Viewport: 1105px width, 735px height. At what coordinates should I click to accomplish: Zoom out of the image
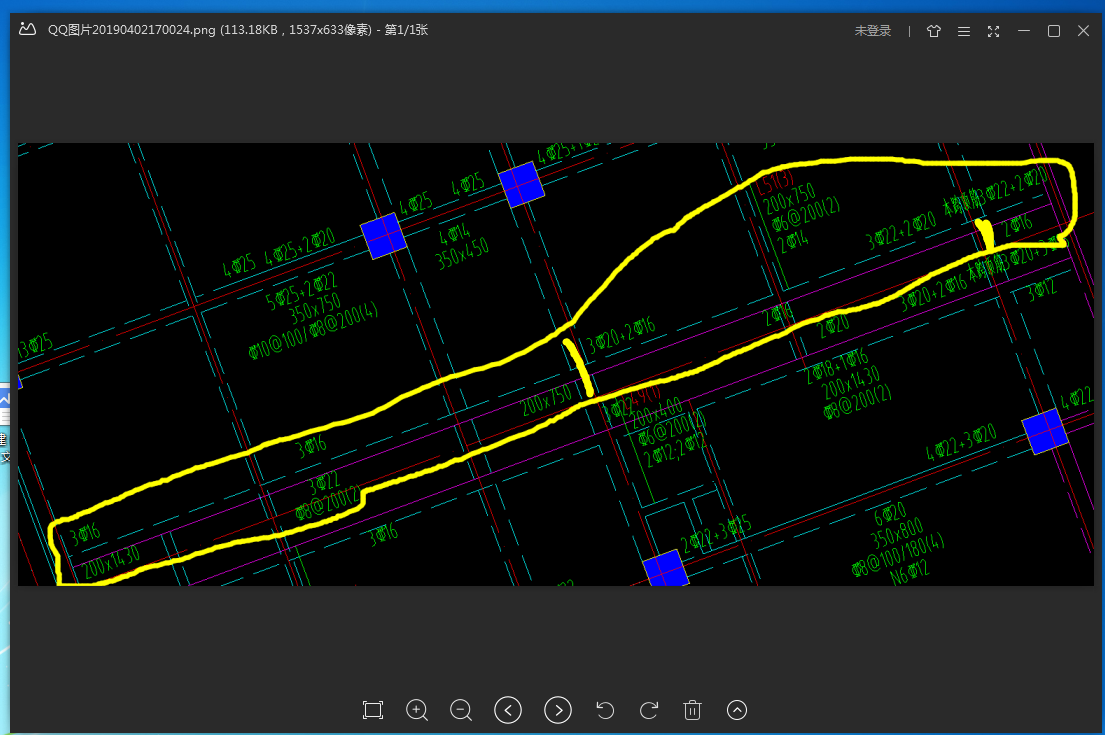[461, 710]
